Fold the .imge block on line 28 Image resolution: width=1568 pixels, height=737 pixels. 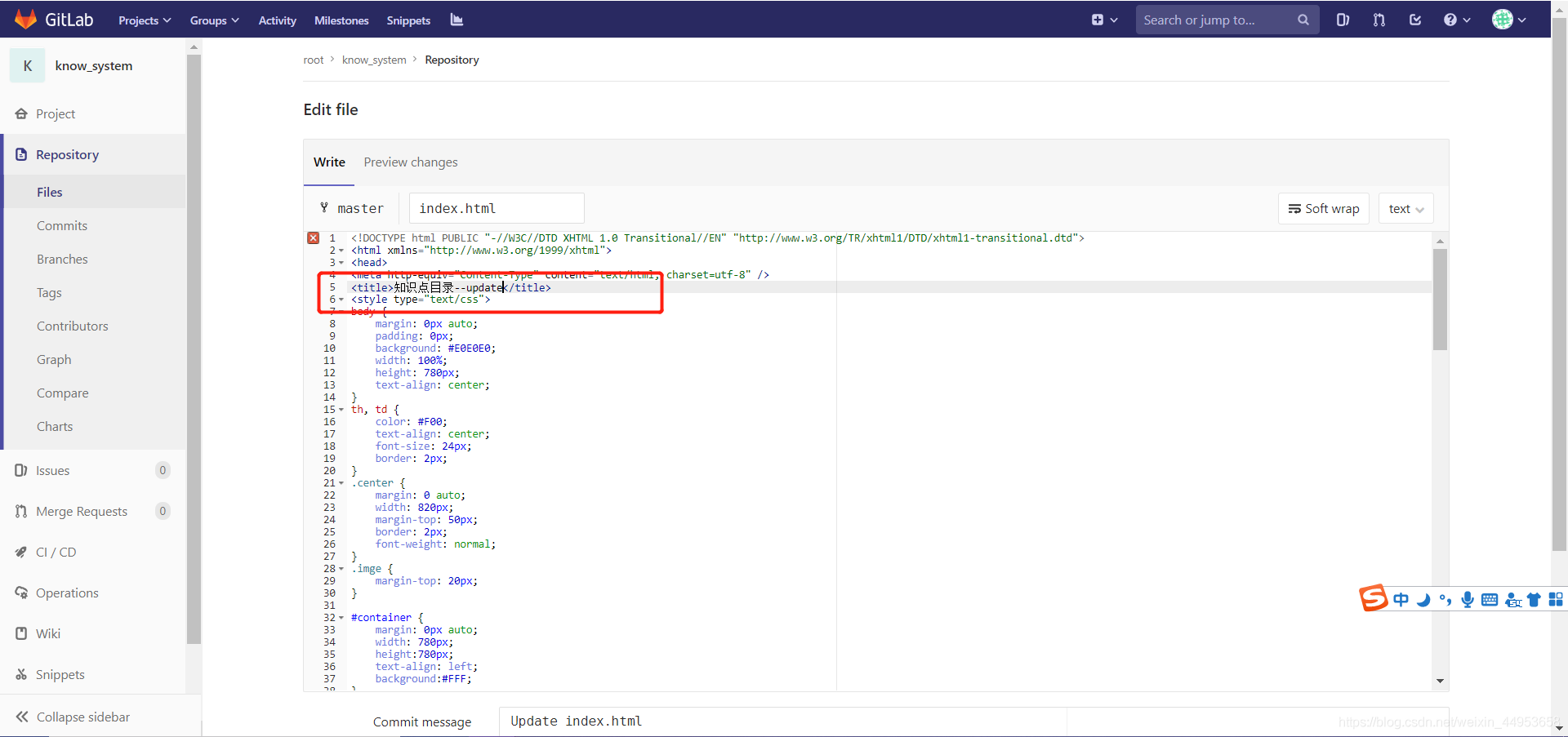341,569
